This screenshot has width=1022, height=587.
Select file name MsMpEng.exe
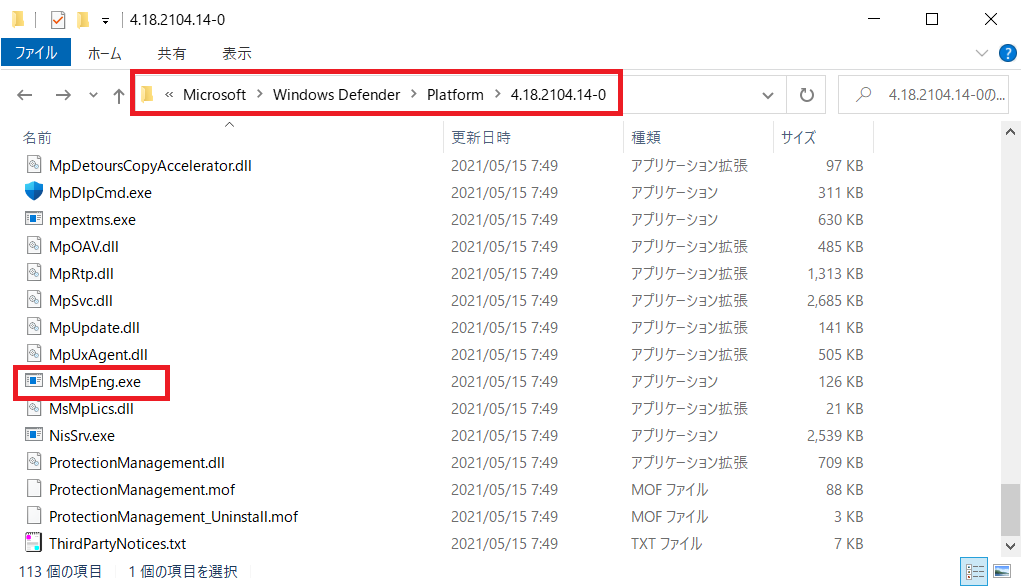95,382
